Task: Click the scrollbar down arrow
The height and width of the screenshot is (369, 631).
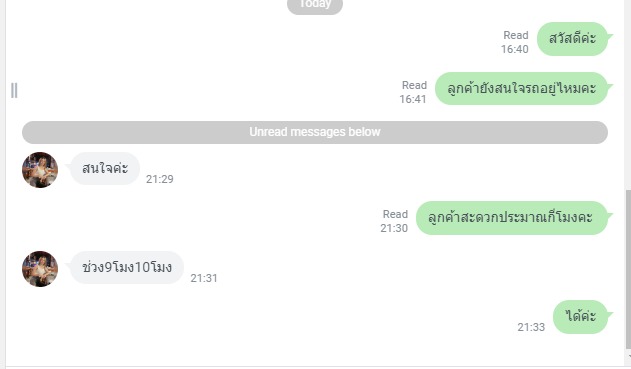Action: [628, 357]
